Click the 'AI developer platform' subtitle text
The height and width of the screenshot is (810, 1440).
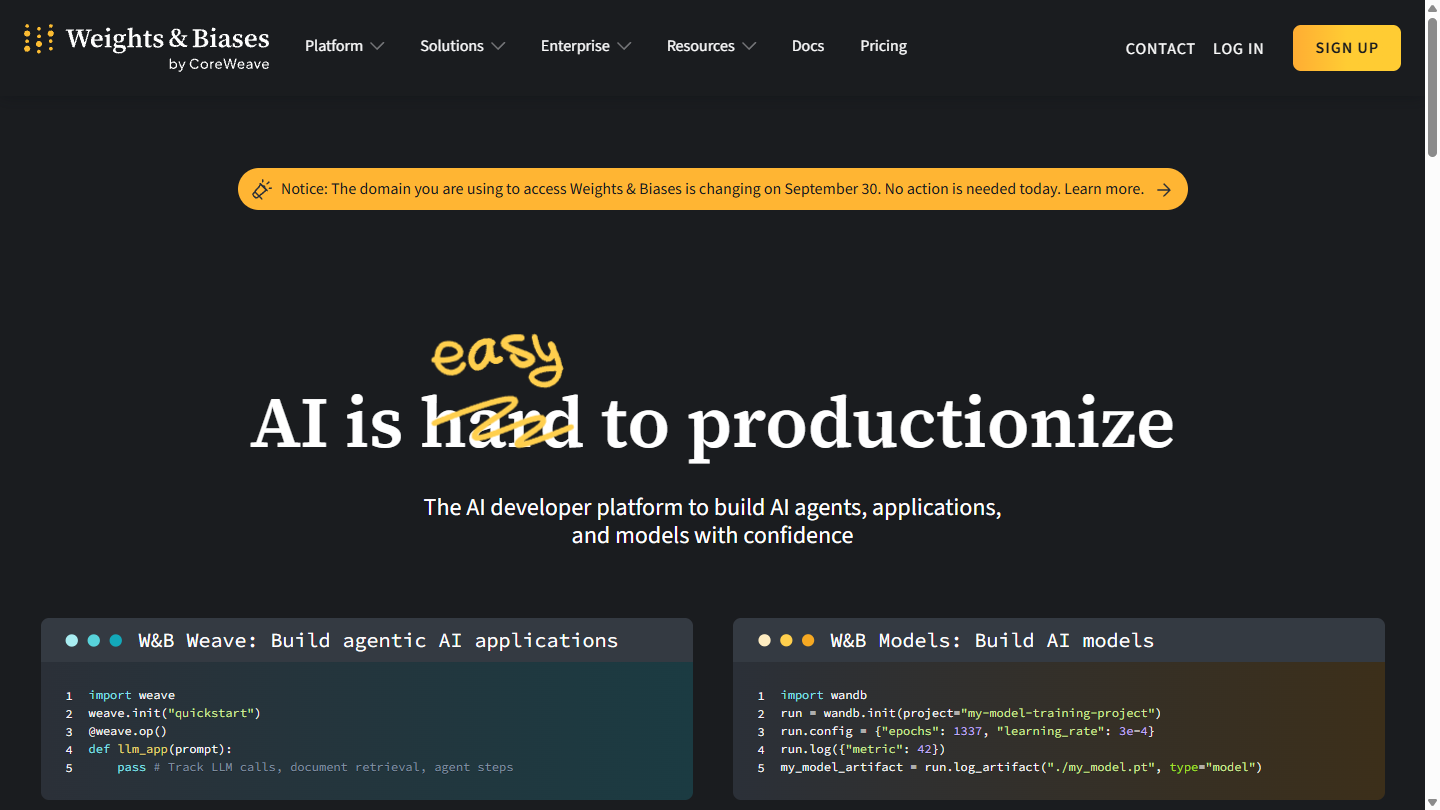coord(712,521)
